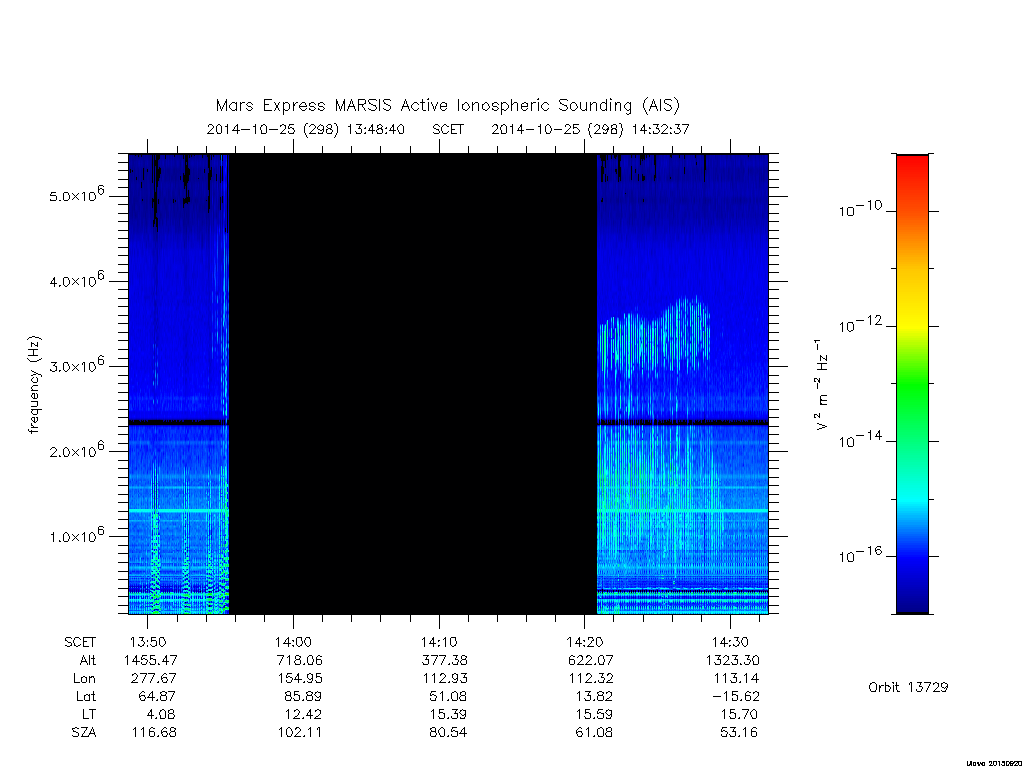Click the latitude value -15.62
Screen dimensions: 1024x768
(736, 696)
